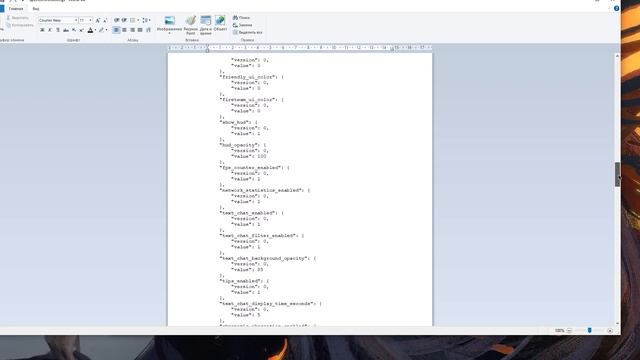This screenshot has height=360, width=640.
Task: Apply the font color
Action: (x=90, y=30)
